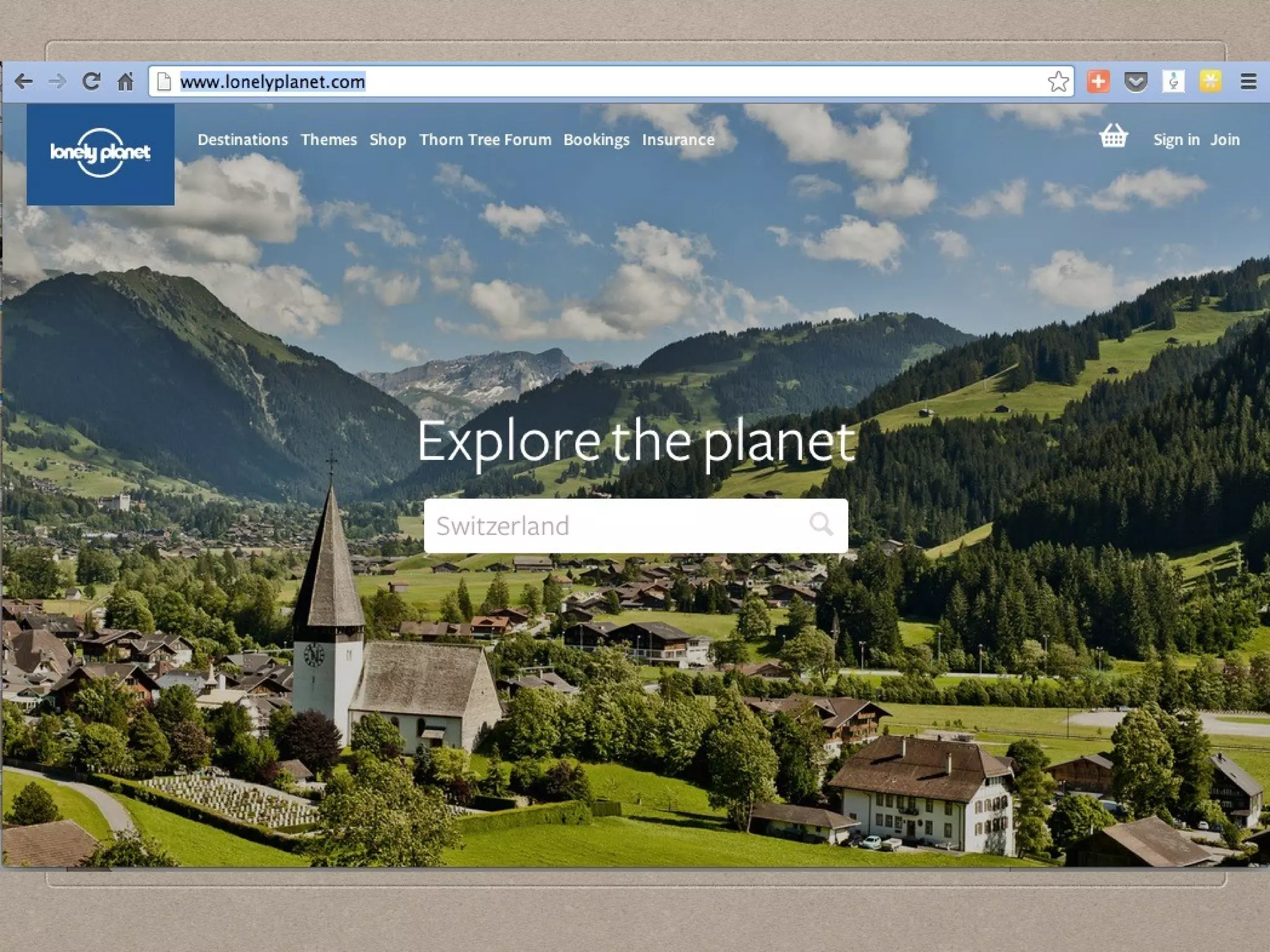This screenshot has width=1270, height=952.
Task: Click the Join link
Action: coord(1225,140)
